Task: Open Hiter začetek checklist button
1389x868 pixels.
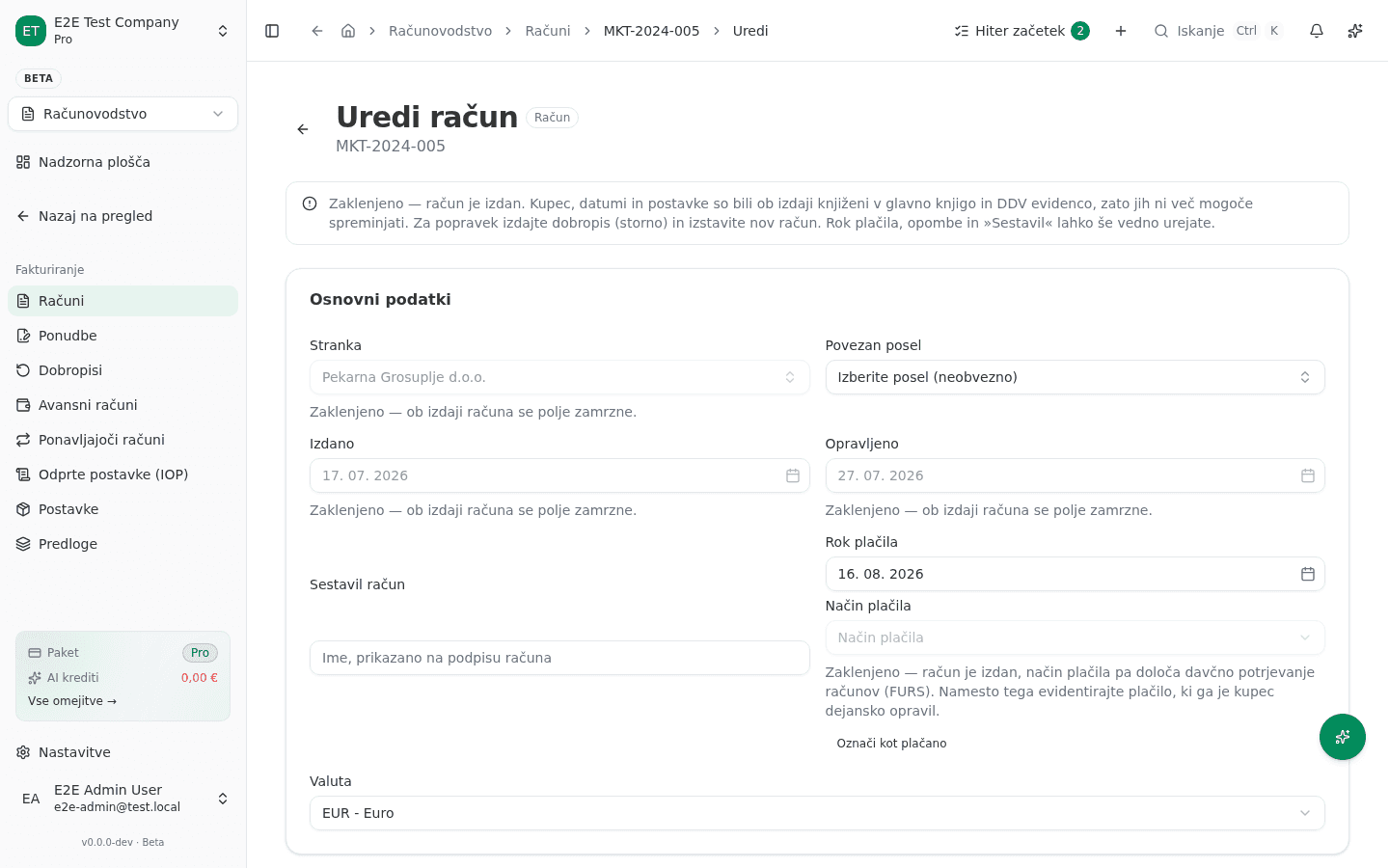Action: pyautogui.click(x=1021, y=31)
